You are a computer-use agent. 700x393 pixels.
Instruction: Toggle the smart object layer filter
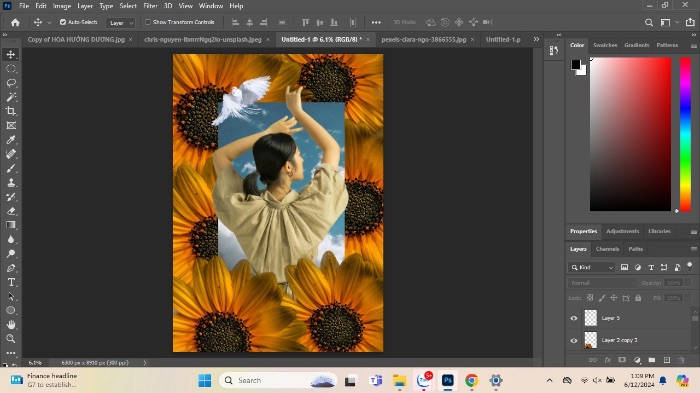pos(677,267)
